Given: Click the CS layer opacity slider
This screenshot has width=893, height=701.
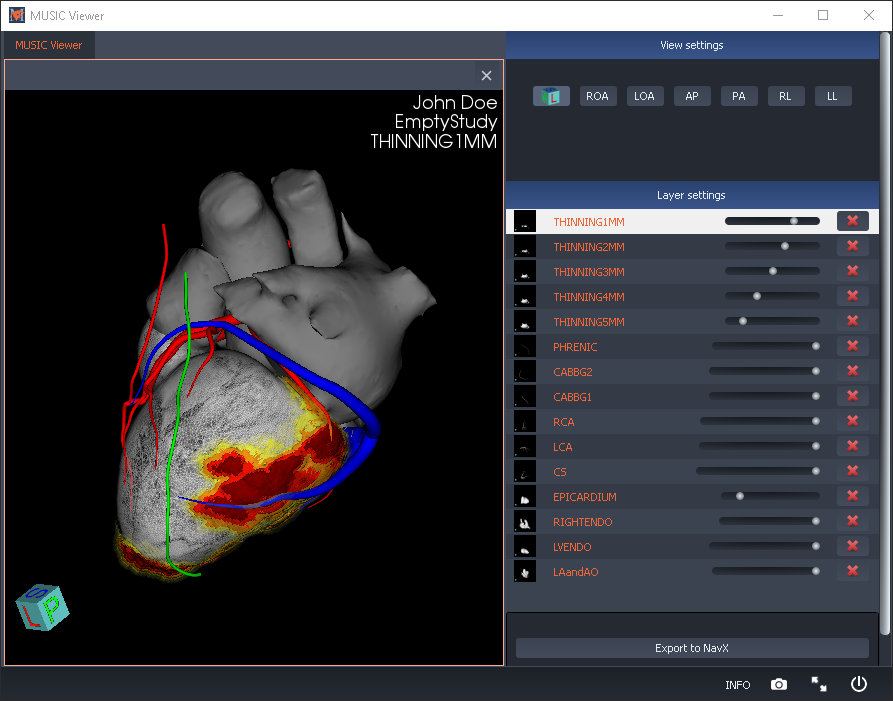Looking at the screenshot, I should pos(758,471).
